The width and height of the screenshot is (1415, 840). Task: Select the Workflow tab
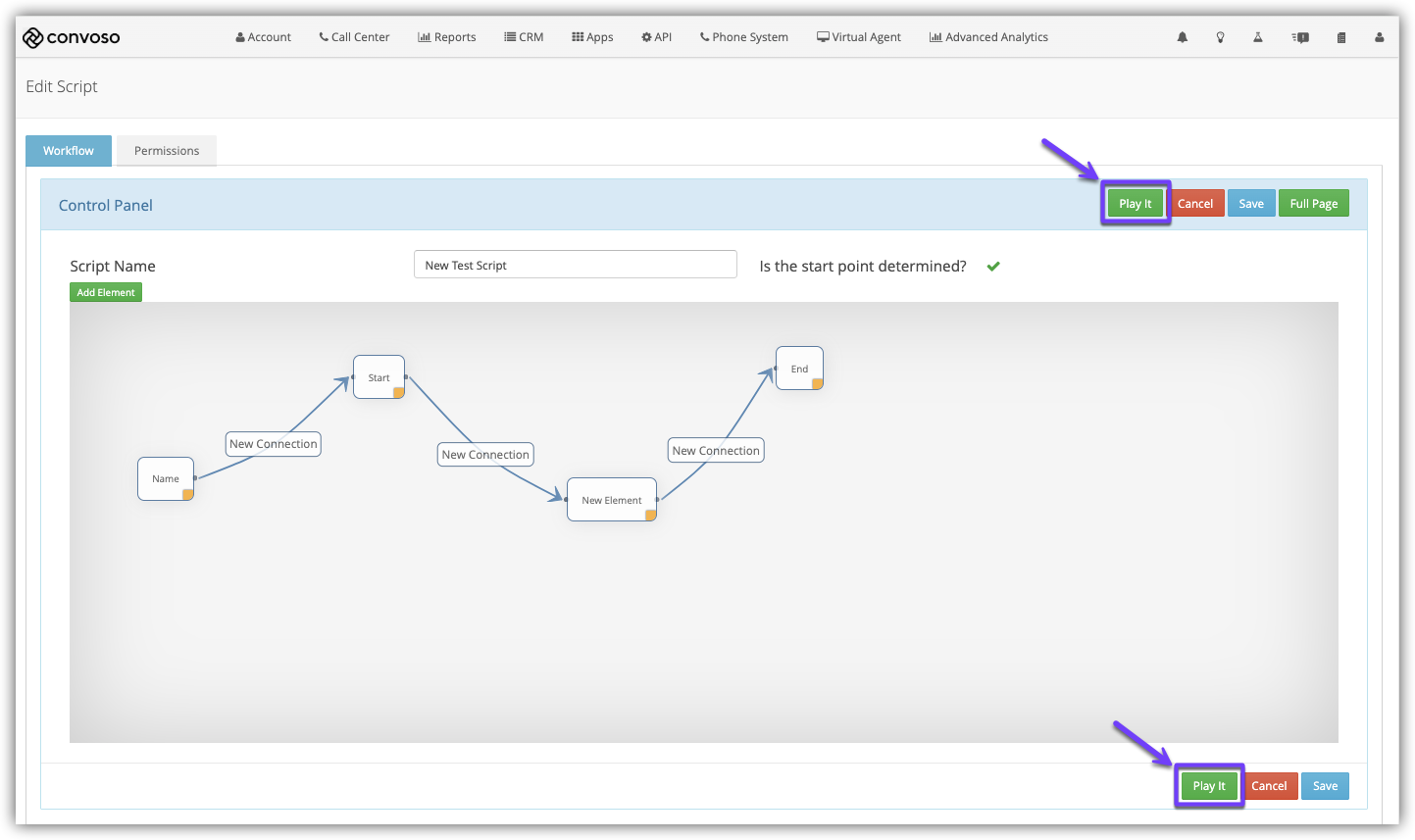tap(69, 151)
